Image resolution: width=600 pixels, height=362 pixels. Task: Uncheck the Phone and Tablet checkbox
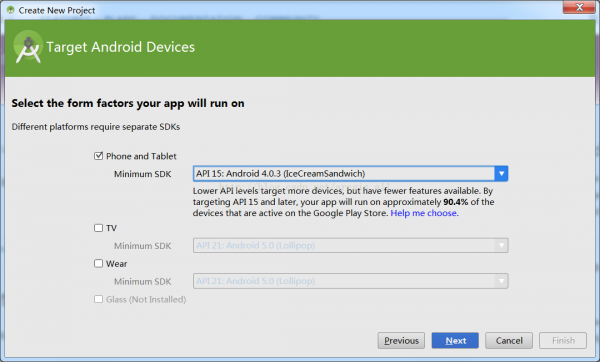click(x=98, y=156)
